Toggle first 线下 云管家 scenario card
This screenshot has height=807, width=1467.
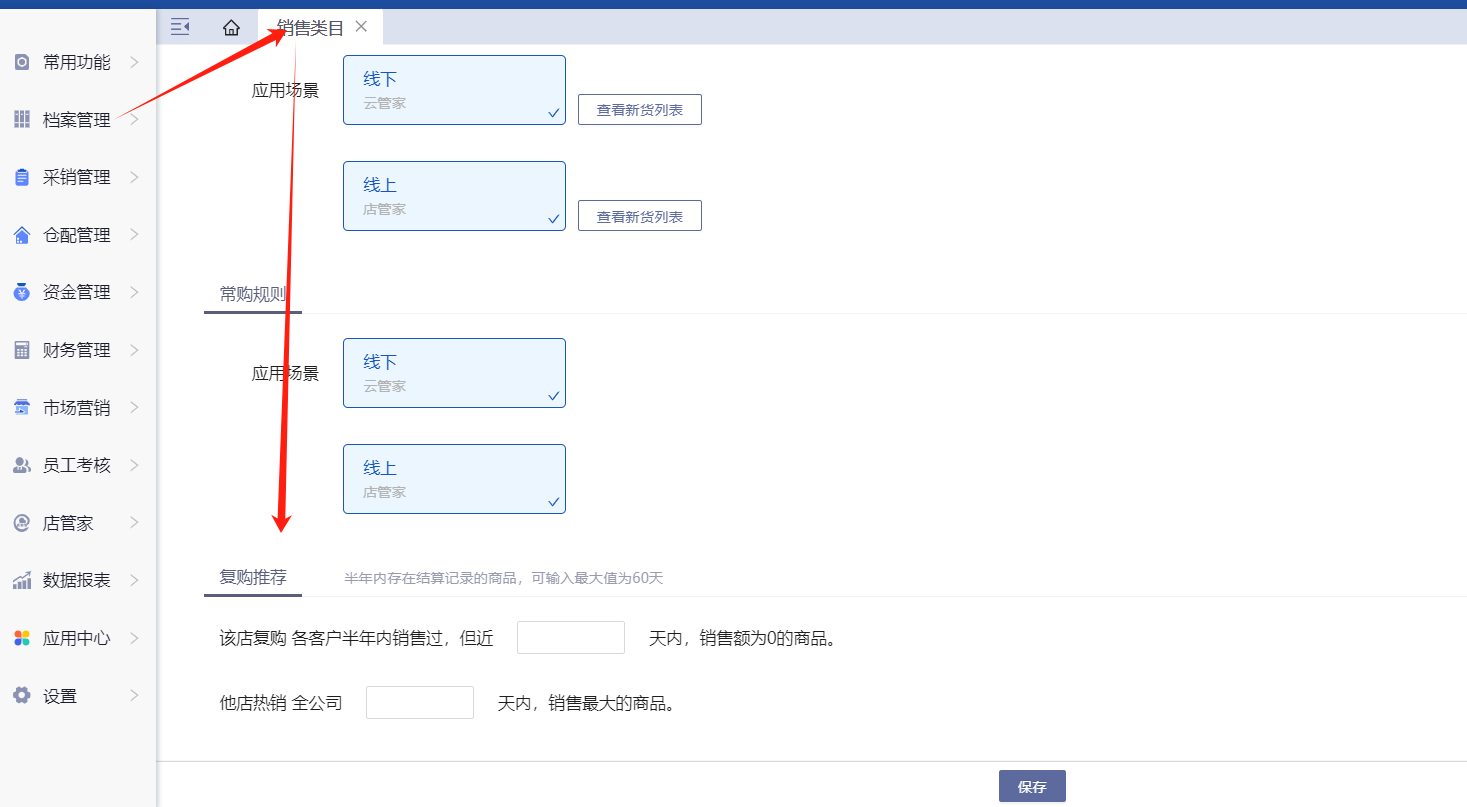coord(454,90)
